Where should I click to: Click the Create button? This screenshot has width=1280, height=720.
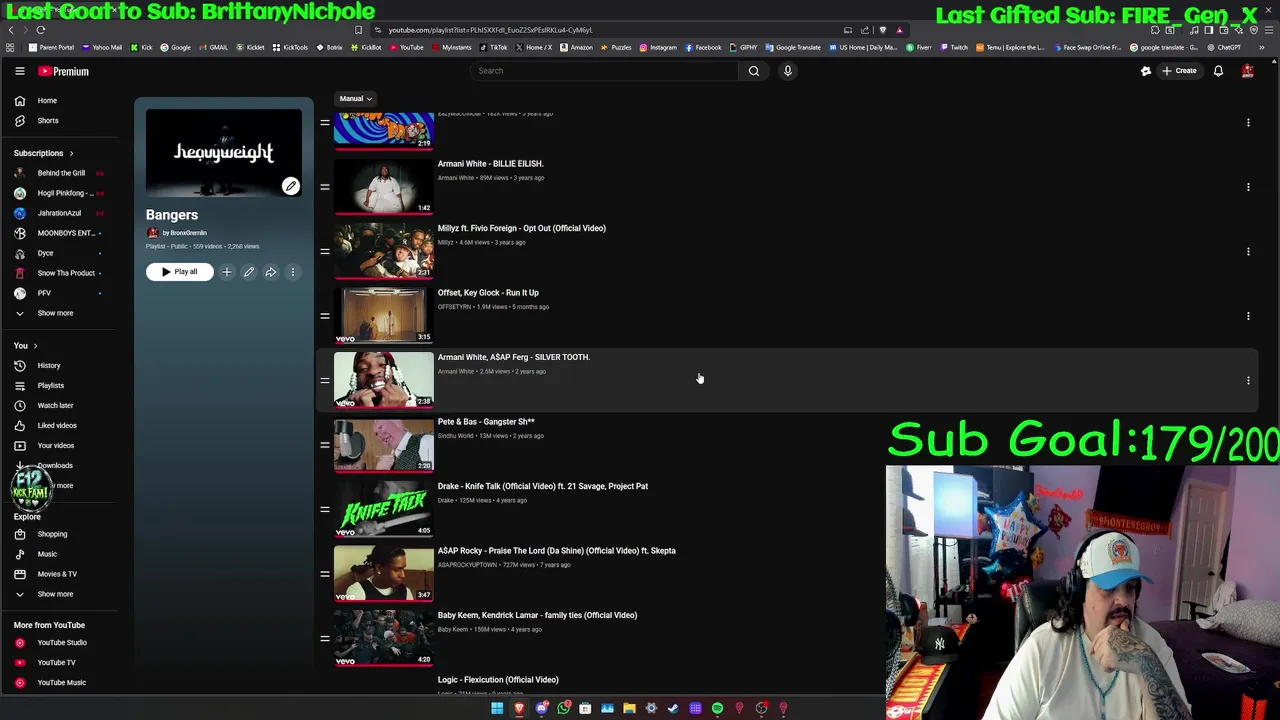[1179, 71]
